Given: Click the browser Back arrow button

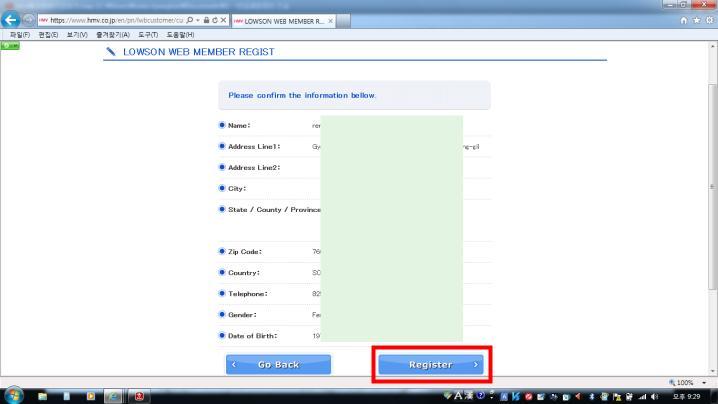Looking at the screenshot, I should click(11, 20).
